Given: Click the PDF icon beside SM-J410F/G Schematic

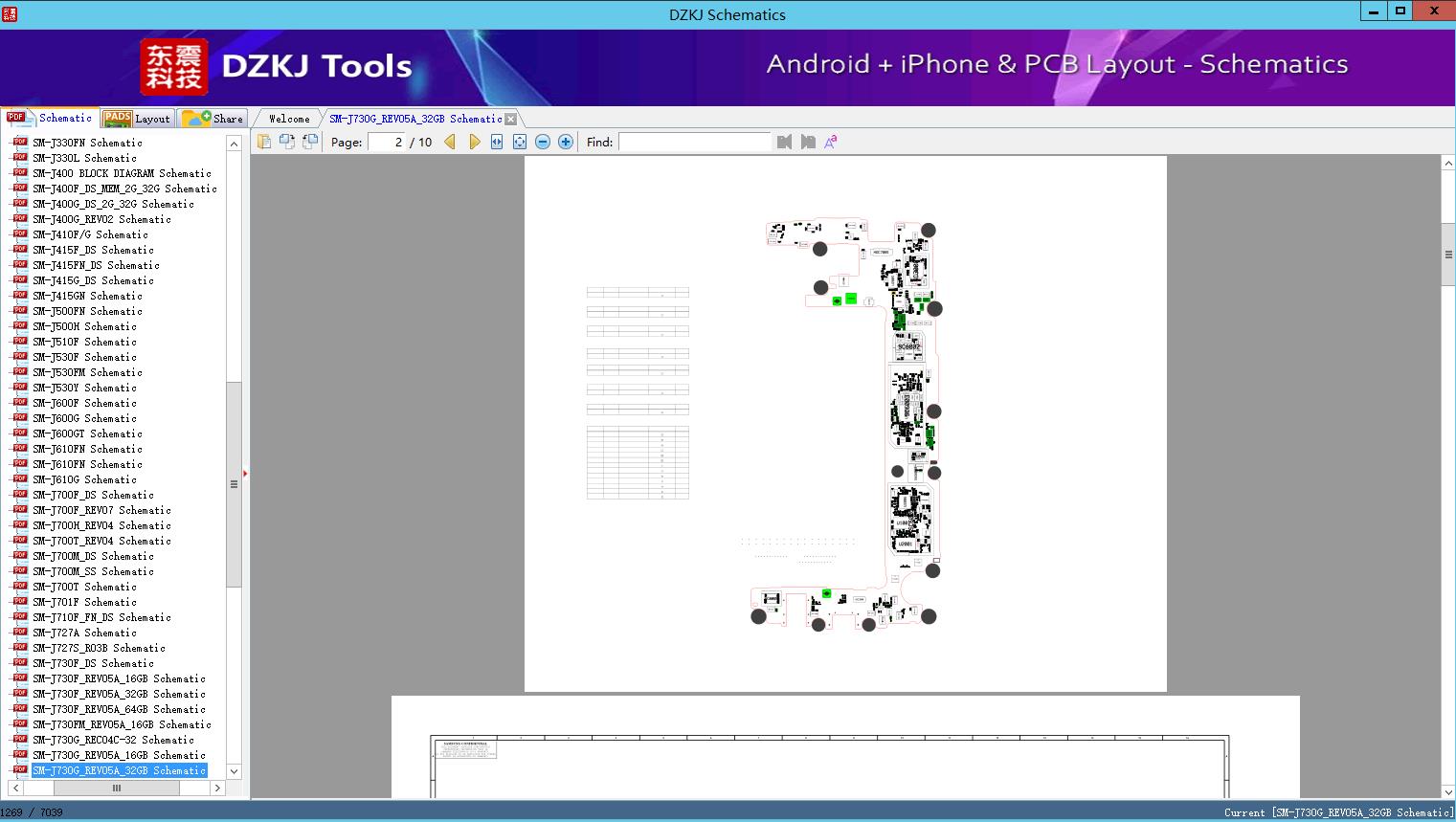Looking at the screenshot, I should 20,233.
